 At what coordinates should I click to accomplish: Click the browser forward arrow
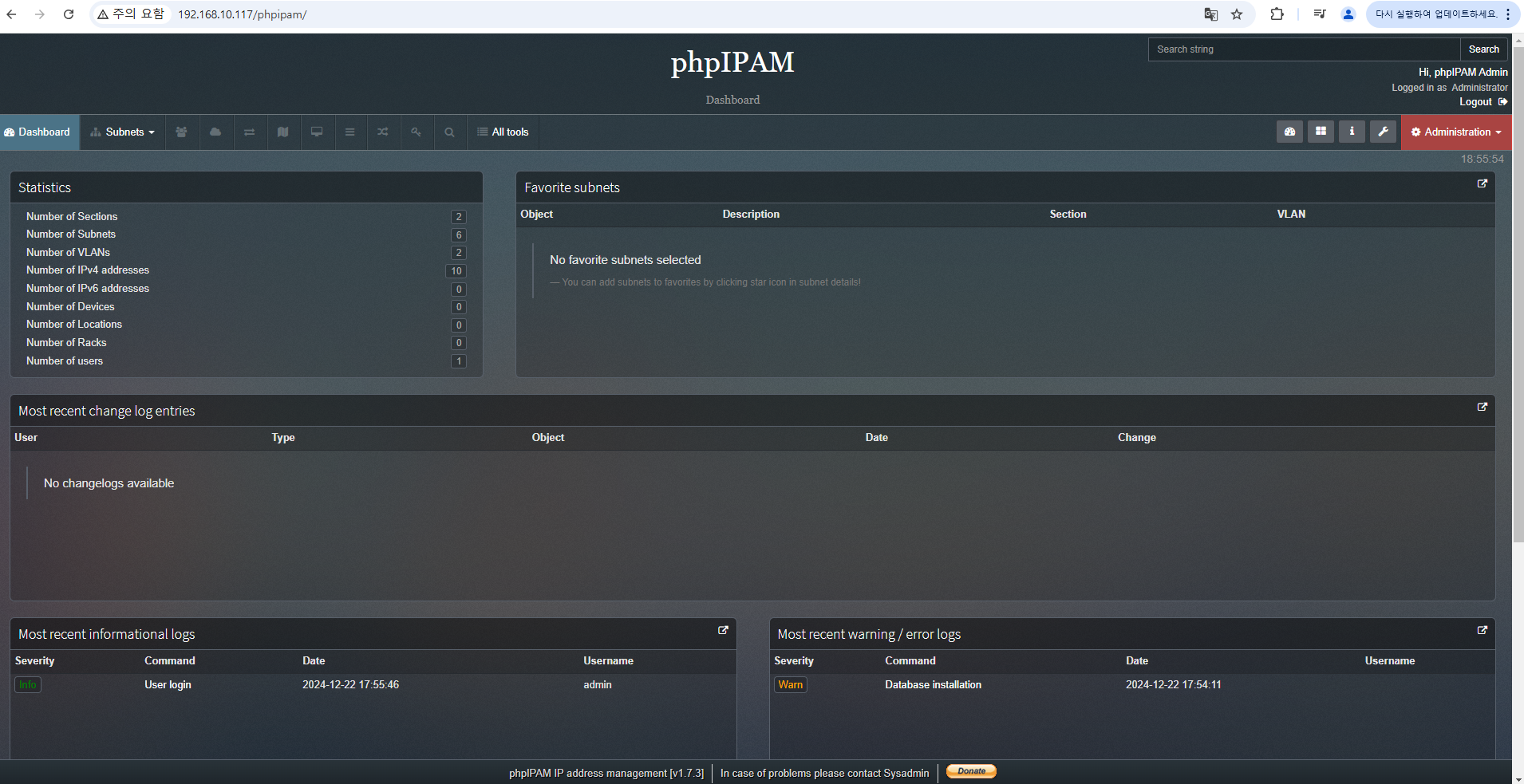pyautogui.click(x=40, y=14)
